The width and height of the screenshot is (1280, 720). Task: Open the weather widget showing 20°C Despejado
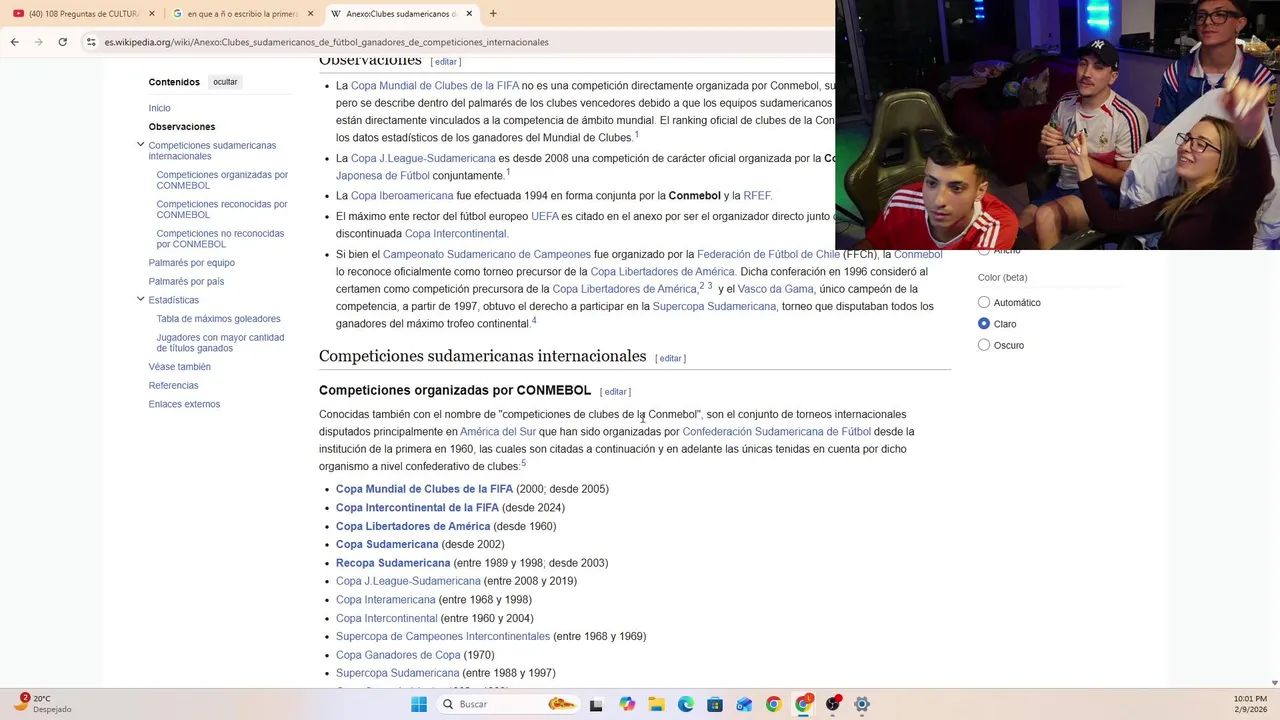click(x=43, y=704)
